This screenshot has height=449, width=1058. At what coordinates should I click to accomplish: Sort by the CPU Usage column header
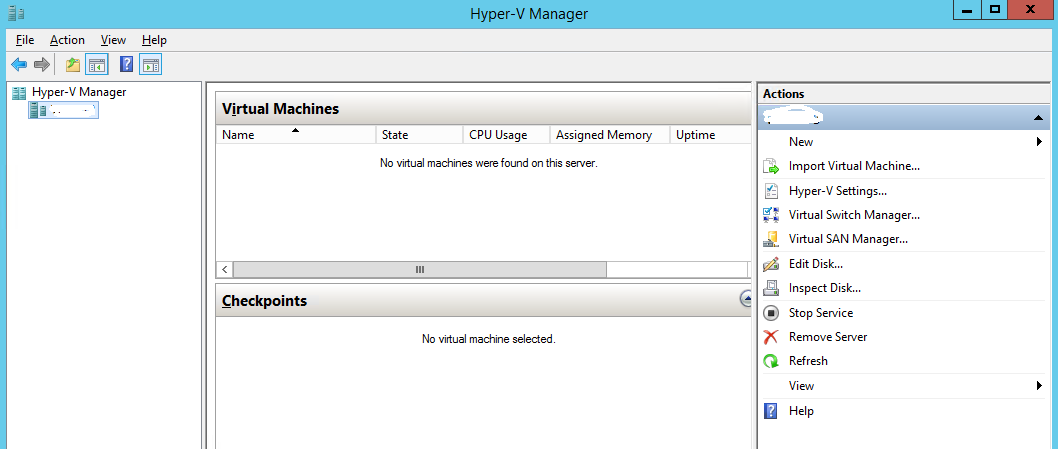[507, 134]
